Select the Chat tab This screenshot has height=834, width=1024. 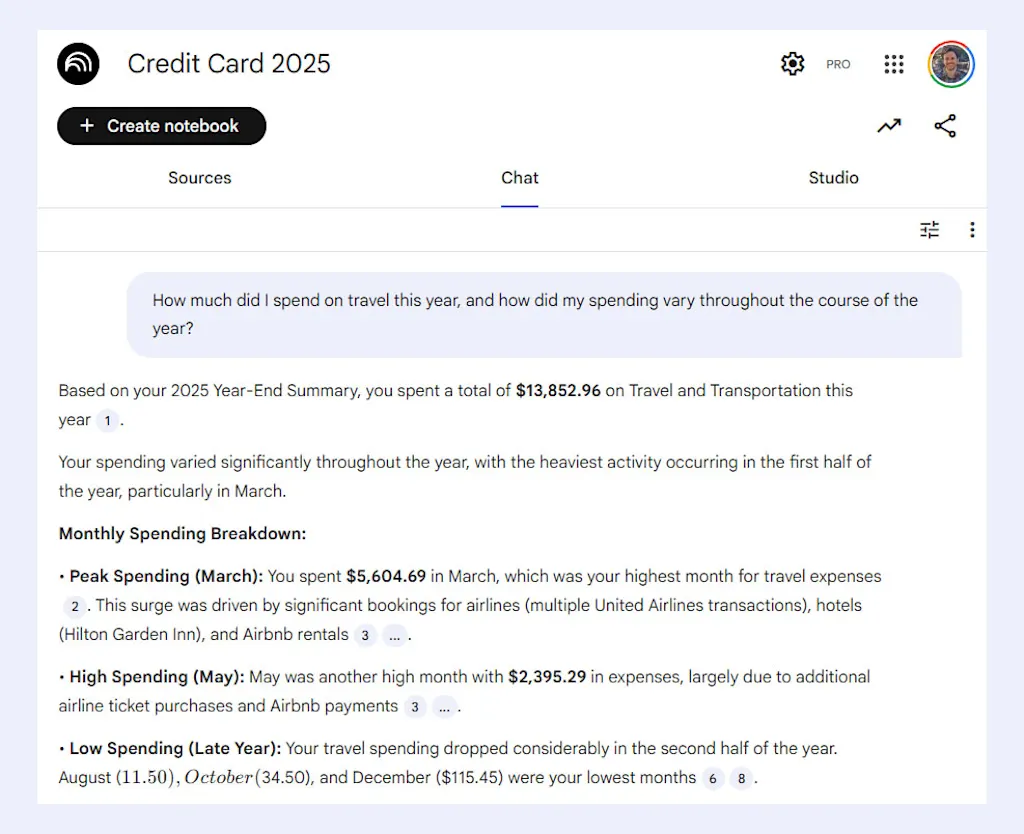(x=519, y=178)
